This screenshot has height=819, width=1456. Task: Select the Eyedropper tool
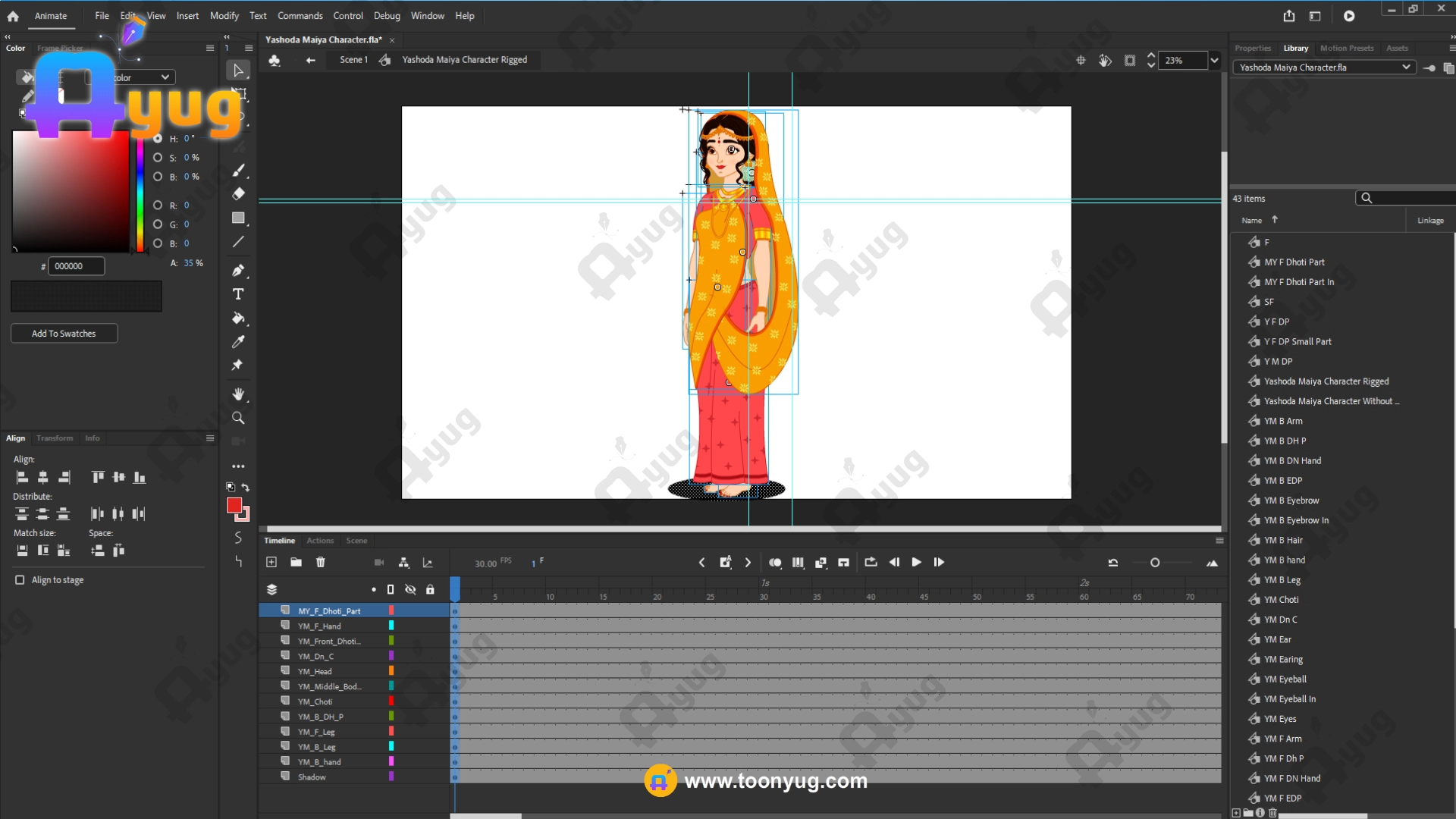click(238, 342)
